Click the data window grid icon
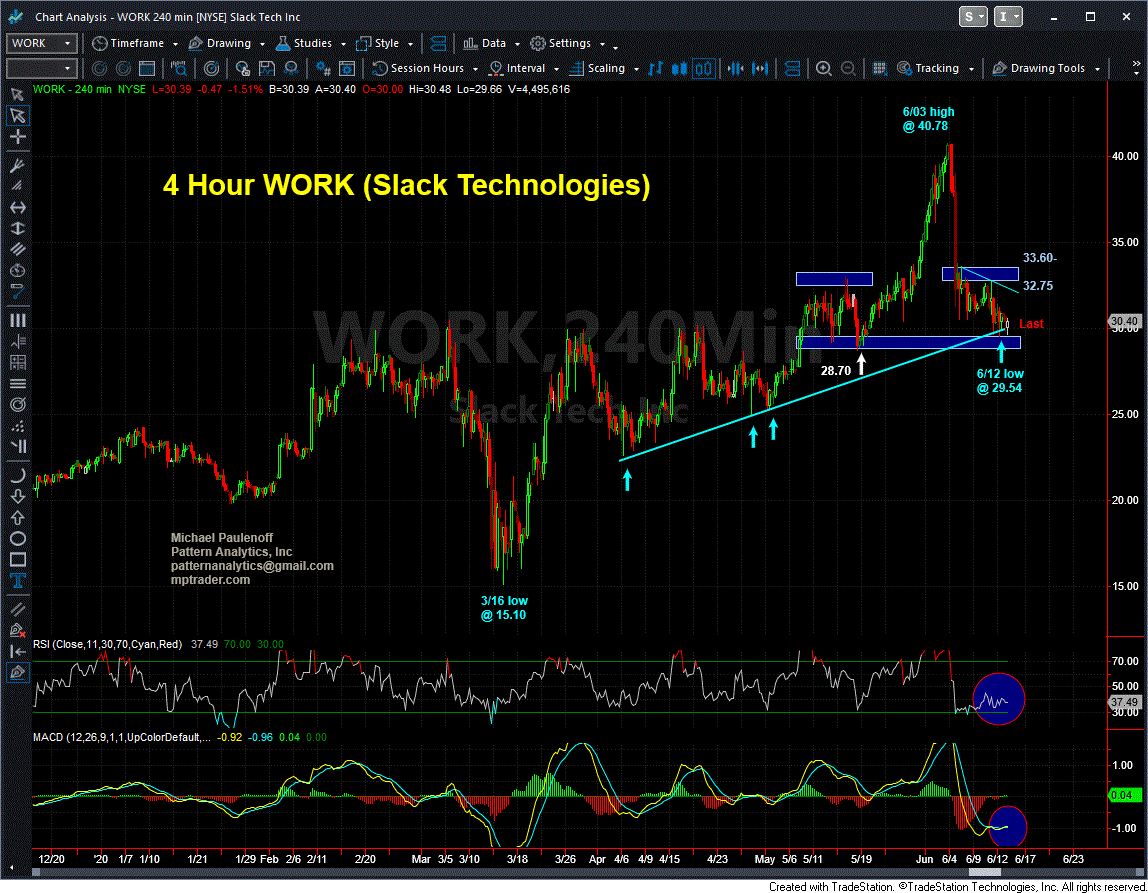Viewport: 1148px width, 893px height. pyautogui.click(x=880, y=68)
